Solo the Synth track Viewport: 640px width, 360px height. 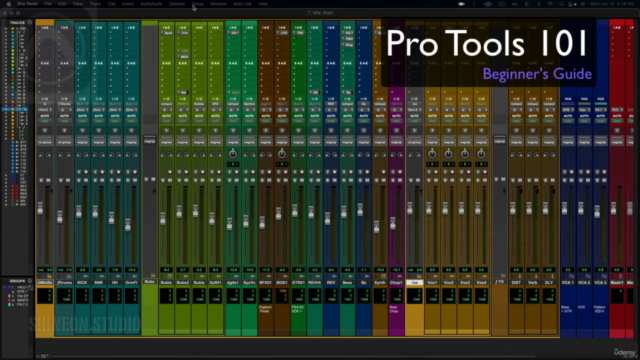click(377, 180)
